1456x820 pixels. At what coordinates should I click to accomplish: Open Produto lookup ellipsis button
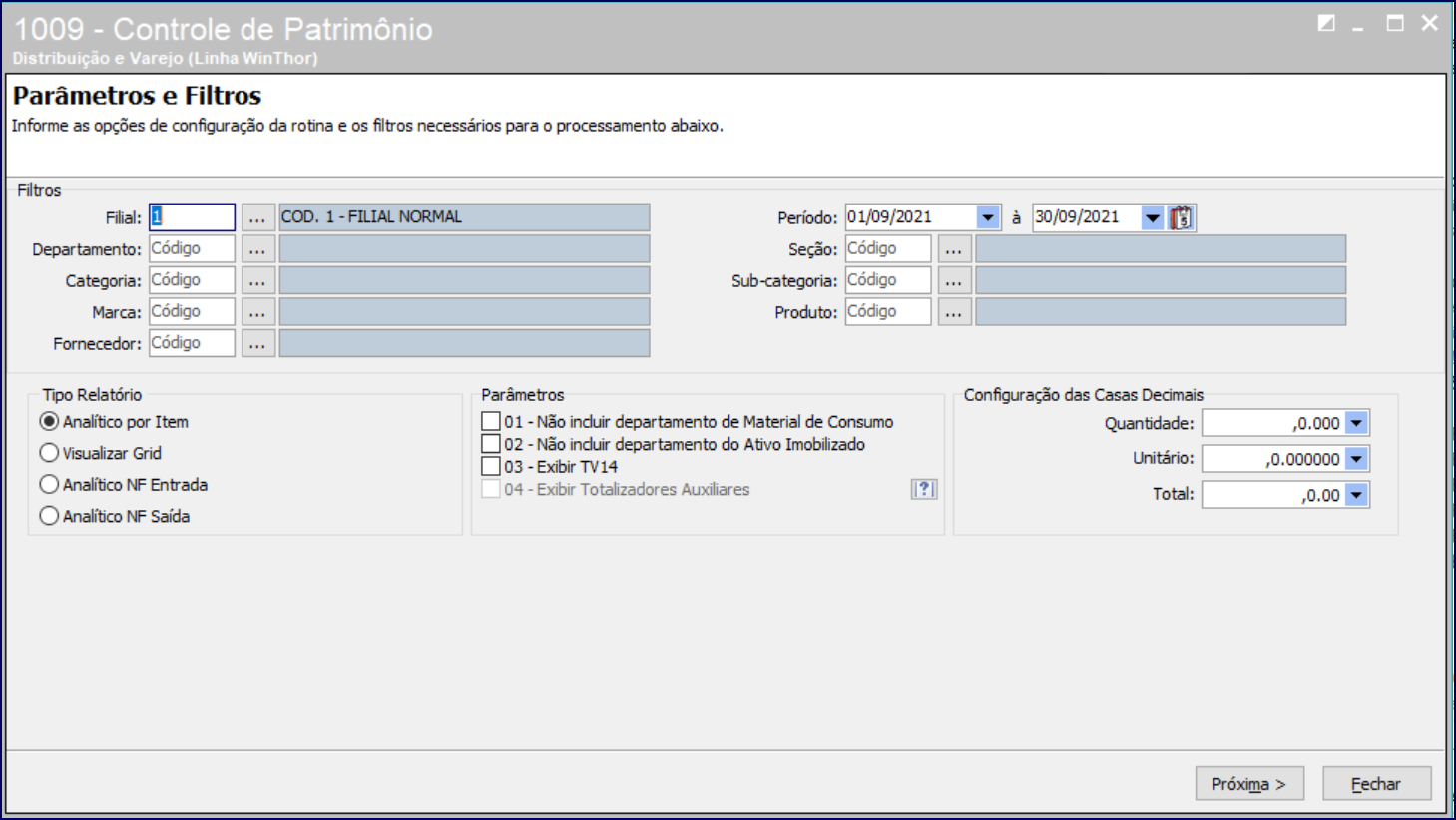954,312
